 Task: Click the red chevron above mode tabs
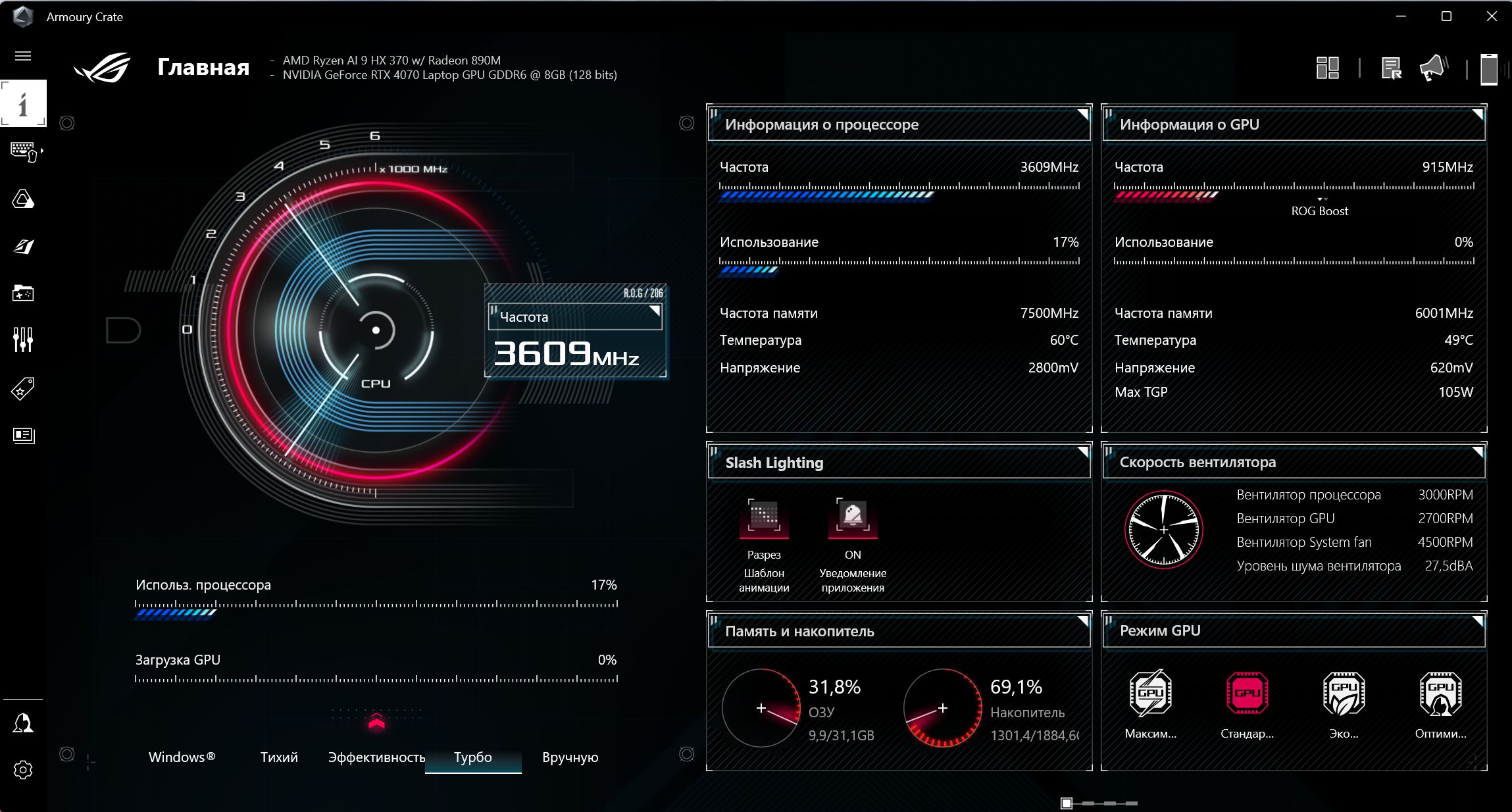click(x=376, y=721)
